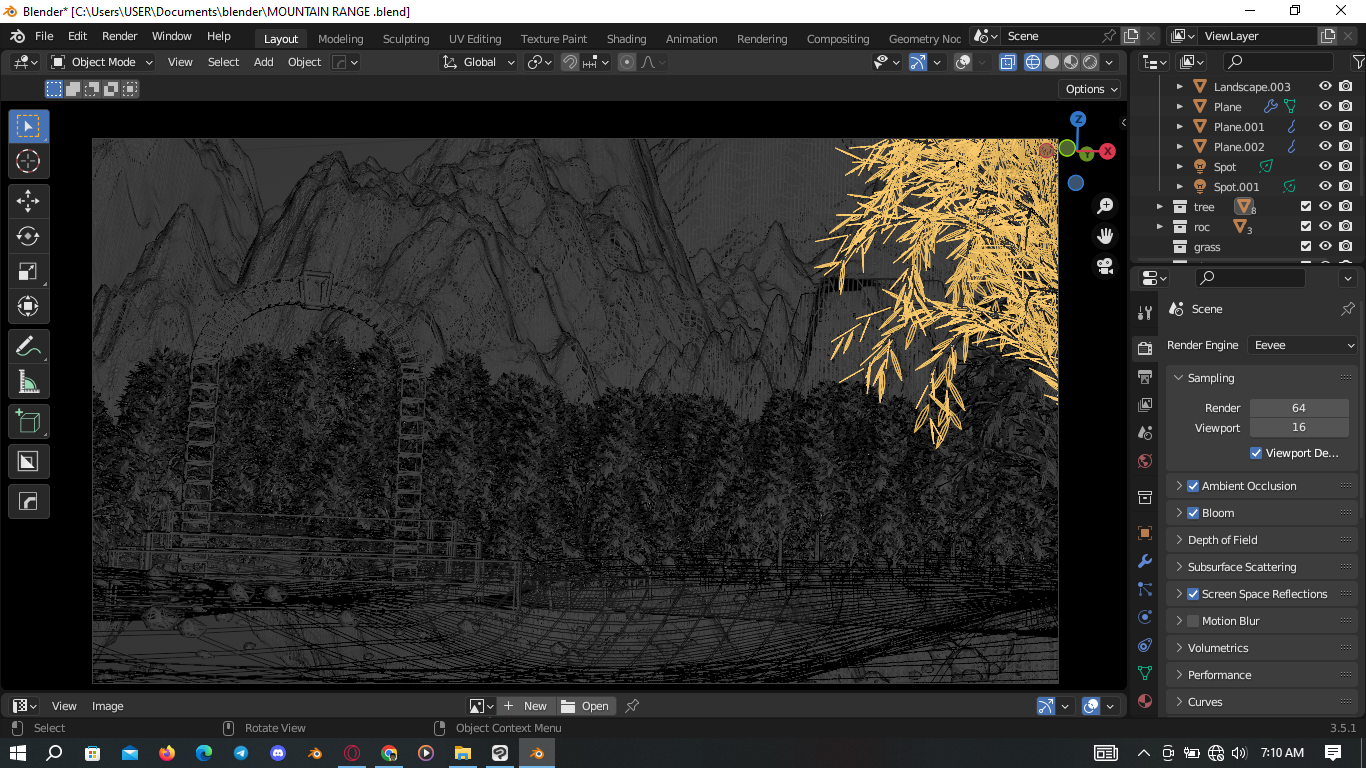
Task: Expand the Volumetrics panel
Action: click(1262, 648)
